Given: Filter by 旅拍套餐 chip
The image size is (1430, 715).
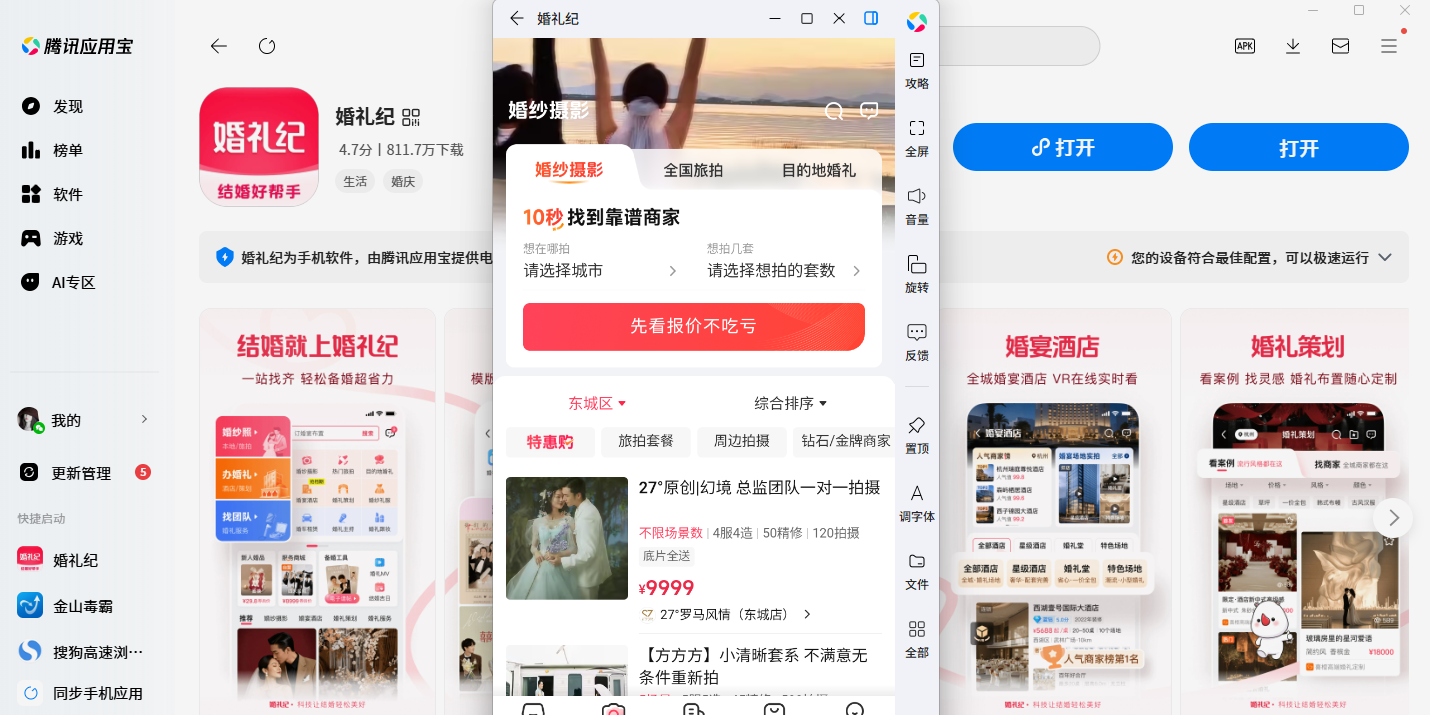Looking at the screenshot, I should click(646, 442).
